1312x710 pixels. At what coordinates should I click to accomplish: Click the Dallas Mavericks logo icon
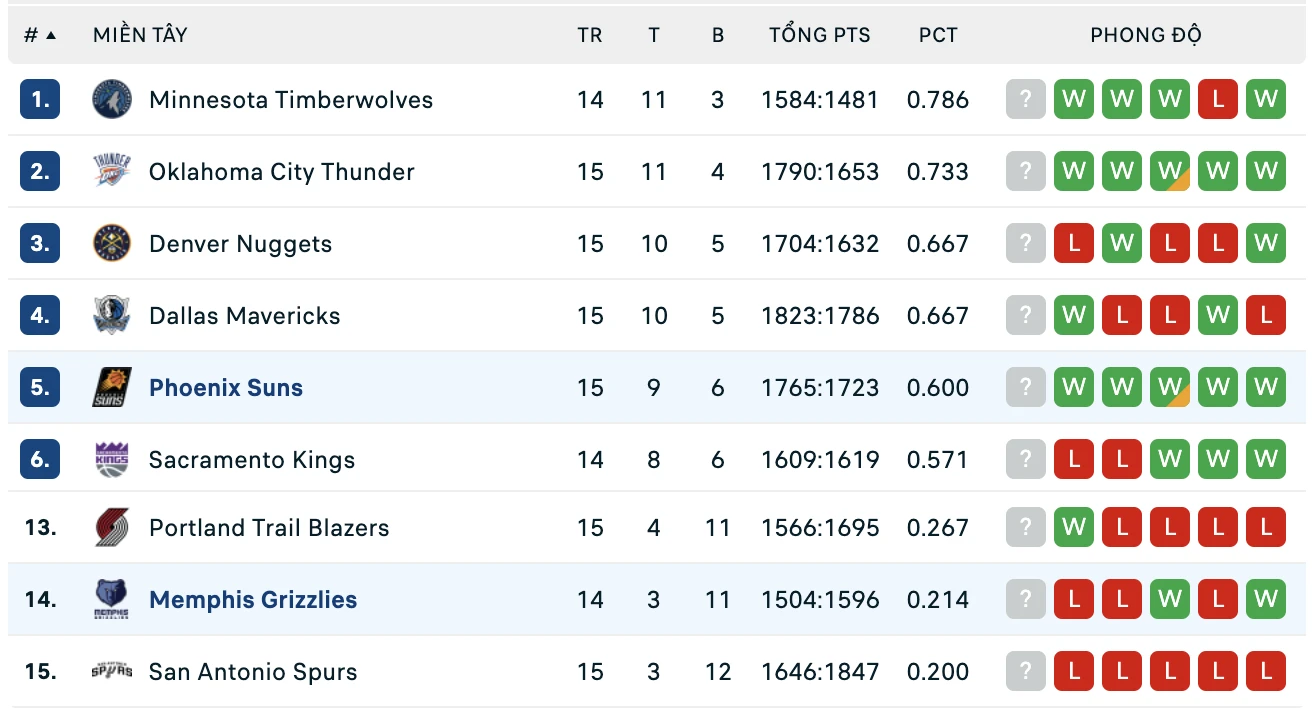(112, 316)
